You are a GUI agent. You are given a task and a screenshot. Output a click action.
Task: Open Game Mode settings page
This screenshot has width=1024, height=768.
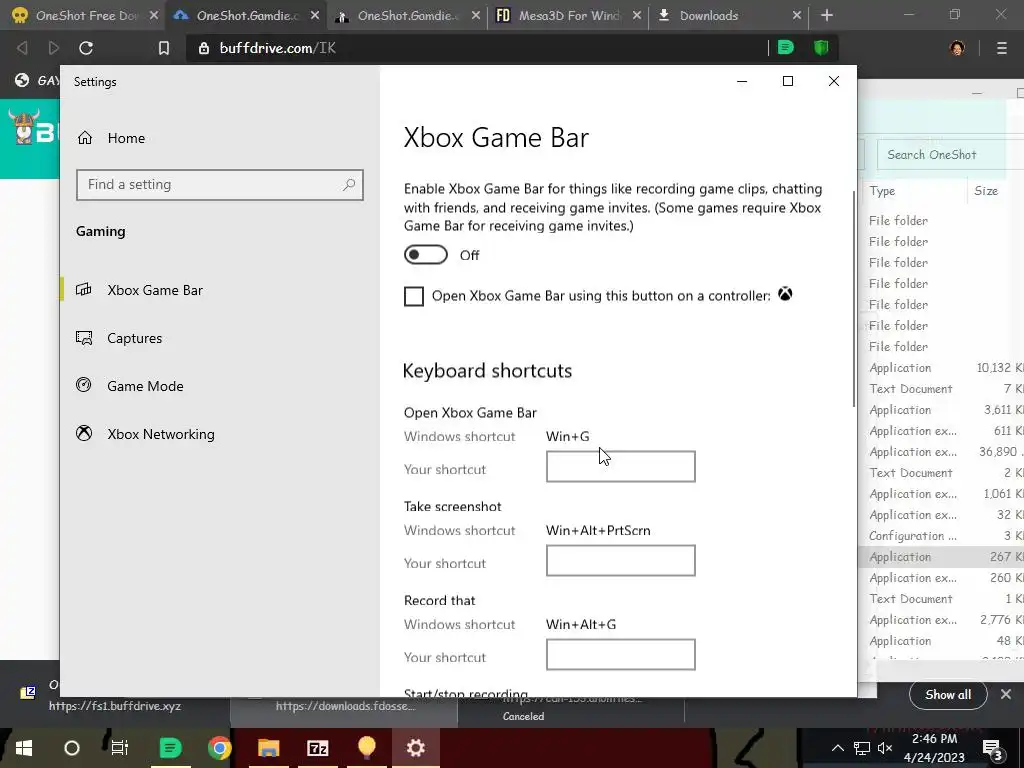pos(145,386)
